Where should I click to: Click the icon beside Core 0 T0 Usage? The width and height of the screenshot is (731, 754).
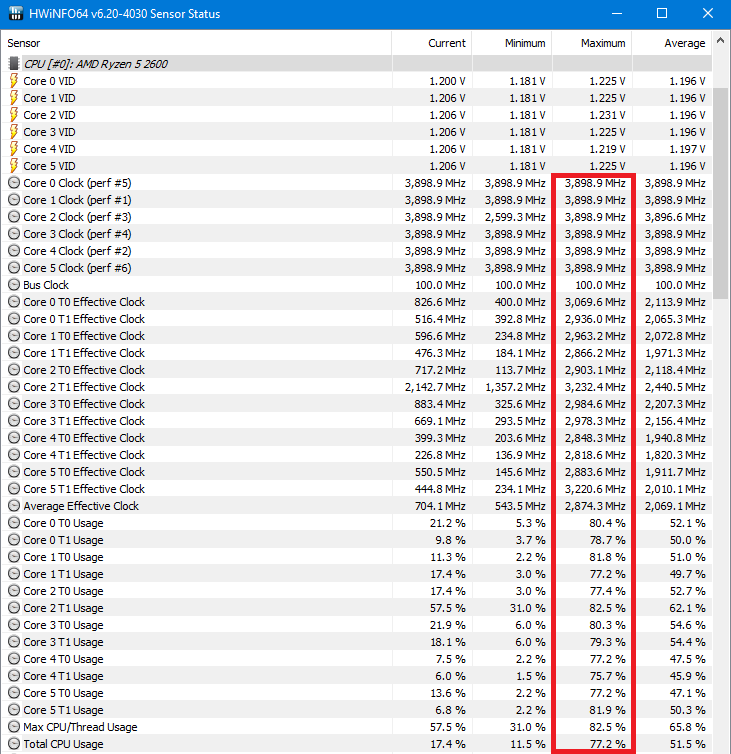pyautogui.click(x=14, y=523)
